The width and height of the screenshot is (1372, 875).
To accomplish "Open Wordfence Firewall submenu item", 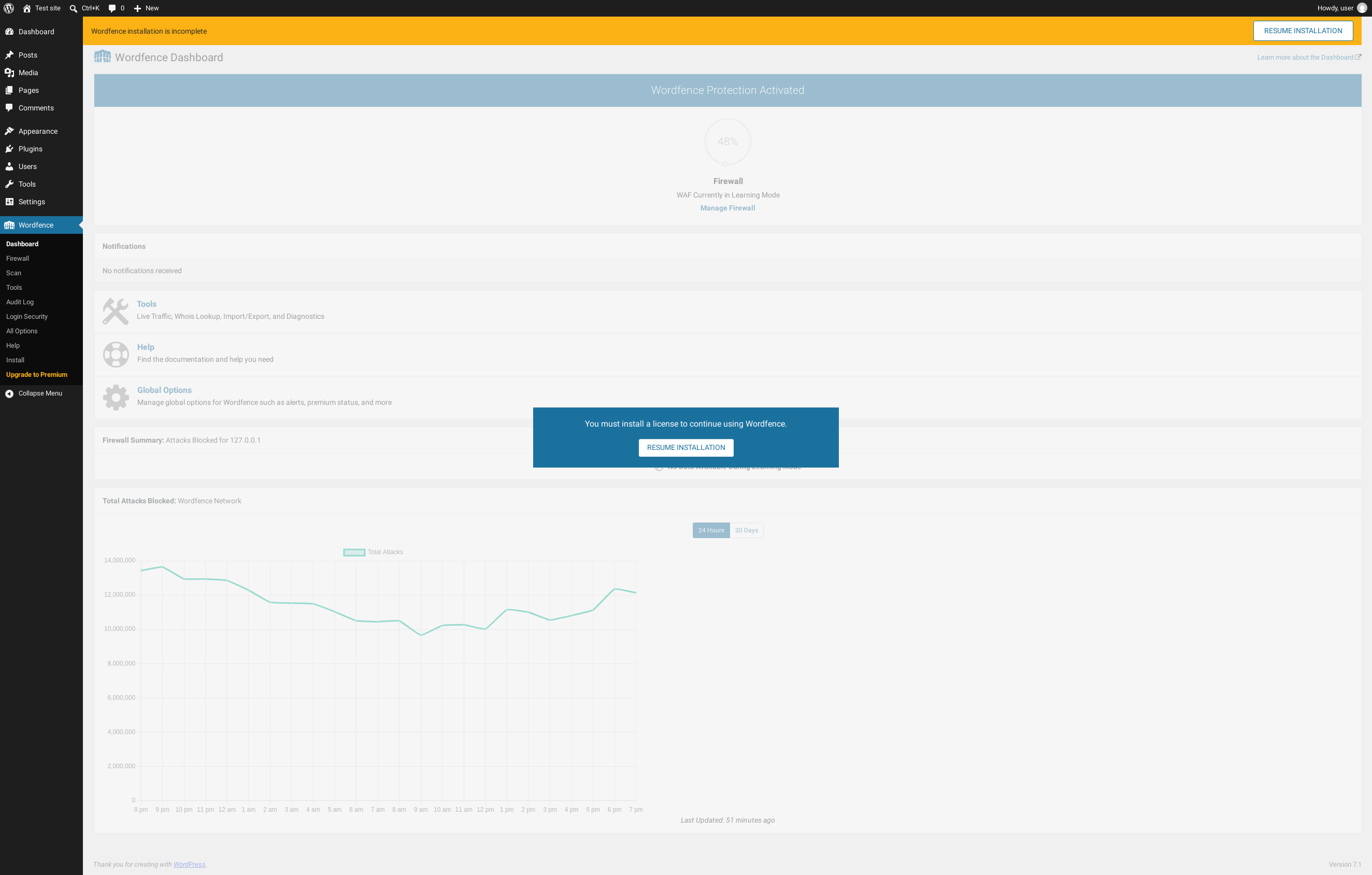I will pos(18,258).
